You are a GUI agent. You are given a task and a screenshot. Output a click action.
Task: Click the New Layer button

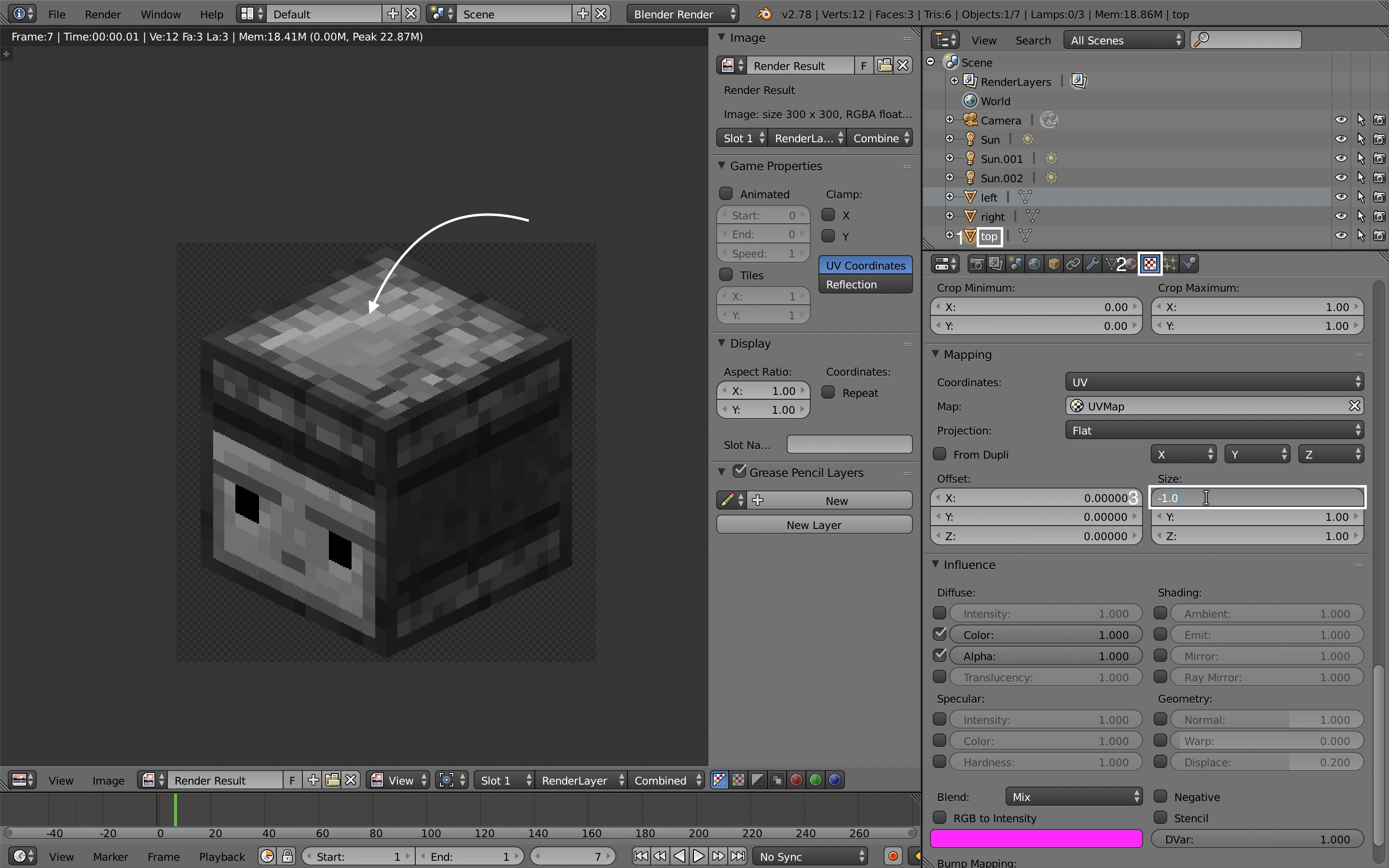click(x=814, y=525)
